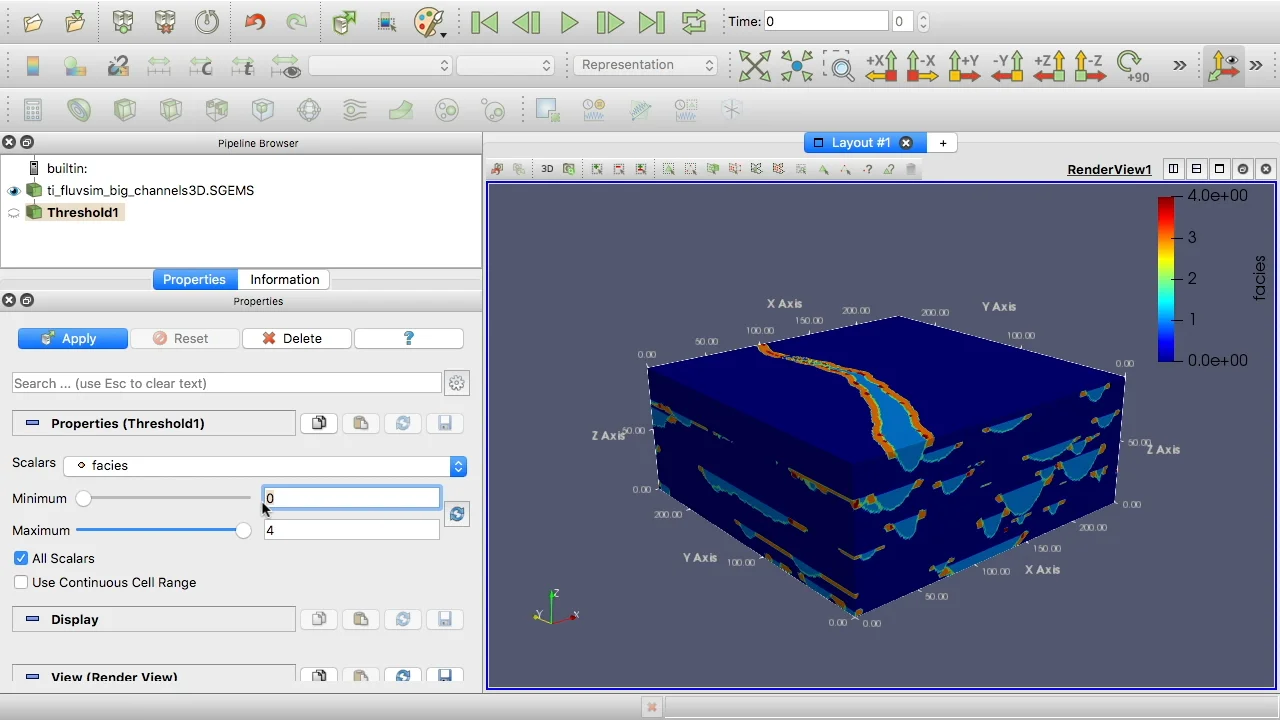The height and width of the screenshot is (720, 1280).
Task: Click Edit color map icon
Action: [x=75, y=66]
